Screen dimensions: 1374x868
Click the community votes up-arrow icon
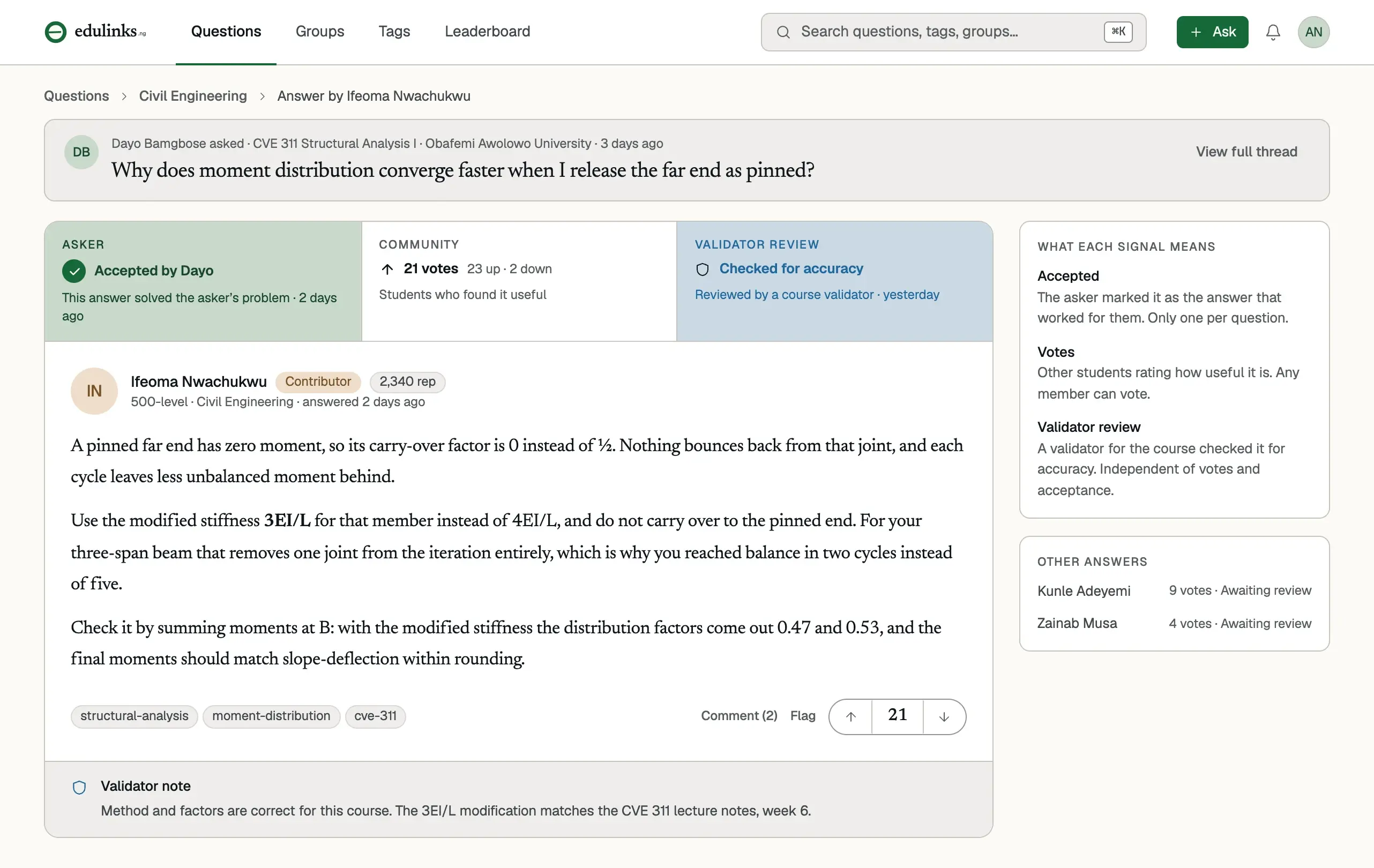pyautogui.click(x=387, y=270)
